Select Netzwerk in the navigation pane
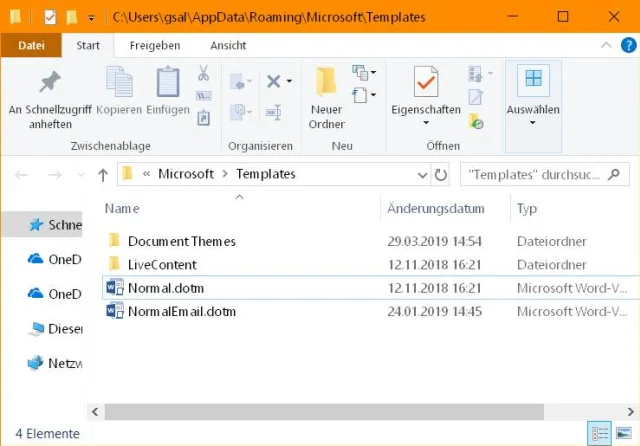Screen dimensions: 640x446 click(55, 363)
